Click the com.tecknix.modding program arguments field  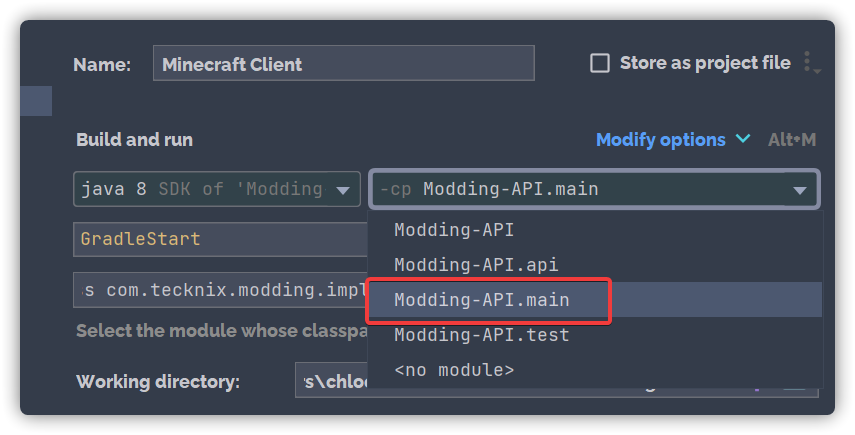coord(221,290)
